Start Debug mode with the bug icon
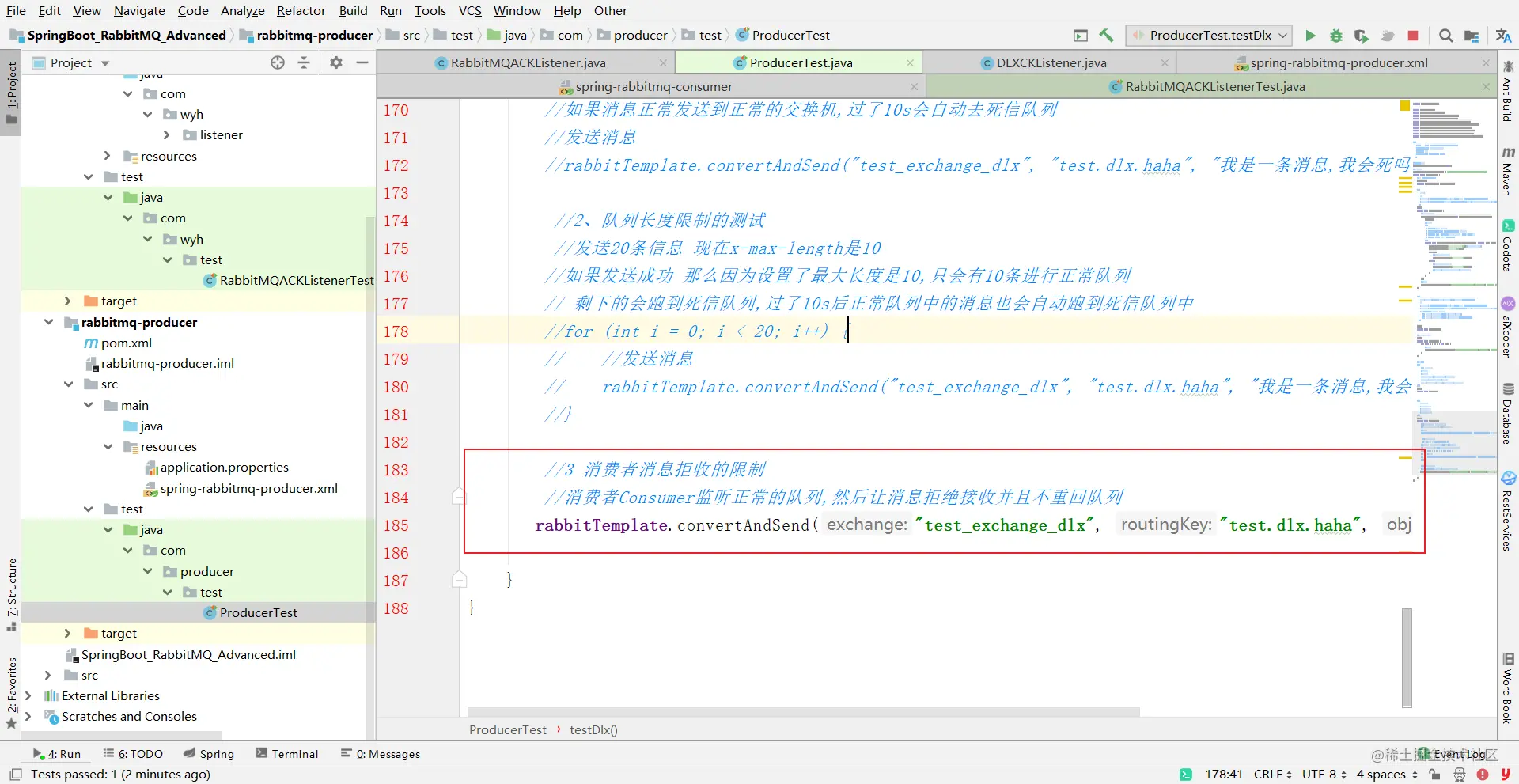Screen dimensions: 1519x784 [1336, 36]
